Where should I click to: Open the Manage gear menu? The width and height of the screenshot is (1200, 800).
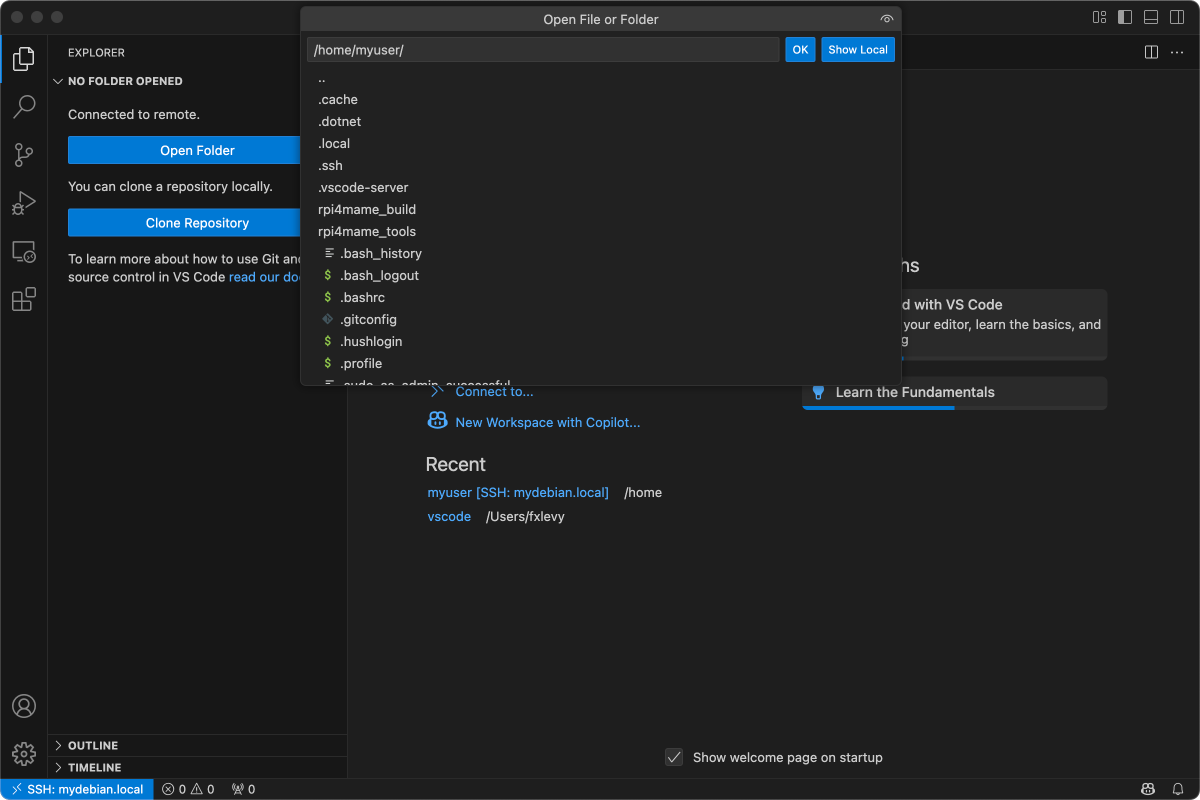[24, 753]
